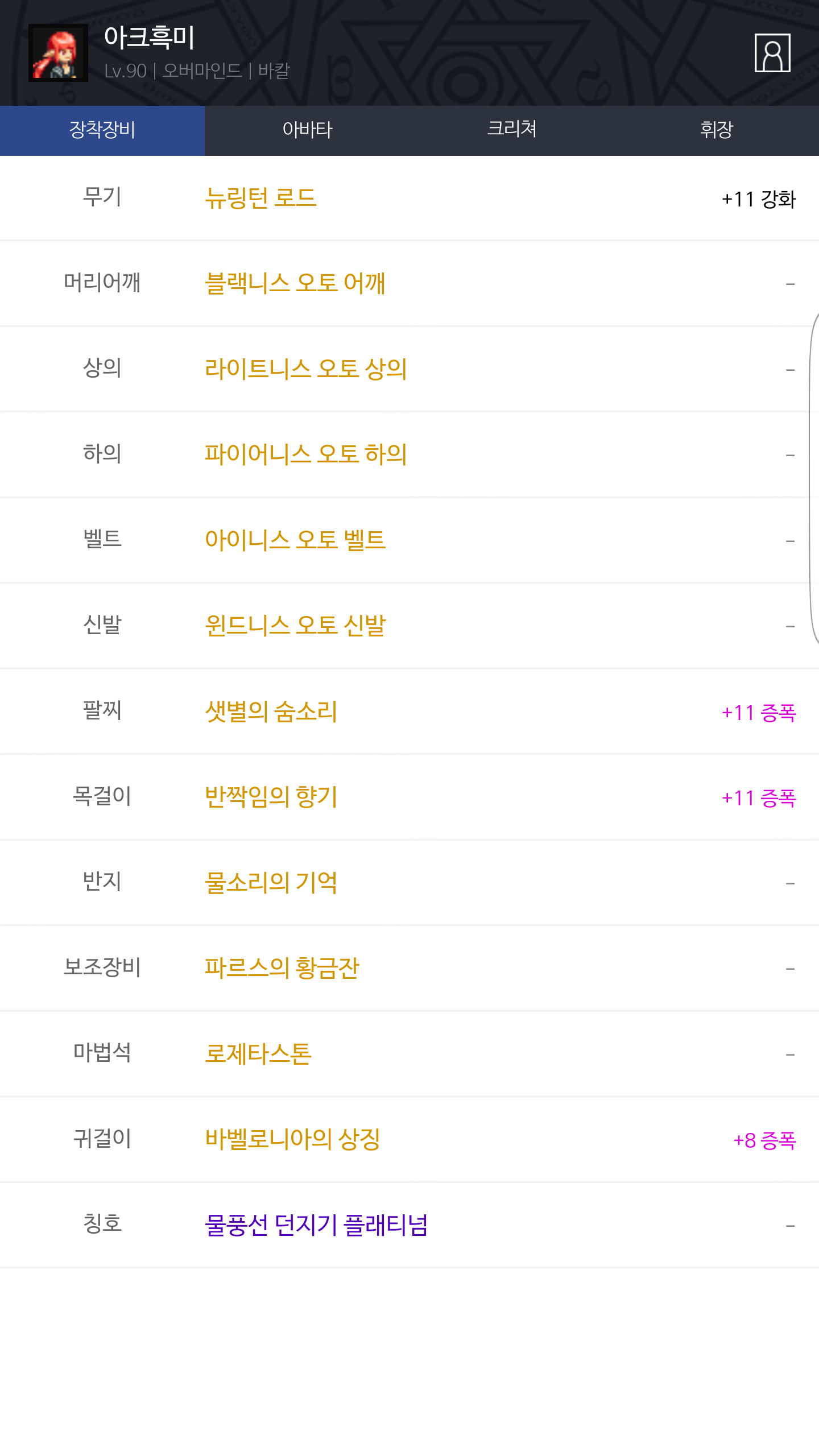Screen dimensions: 819x1456
Task: Open the 파르스의 황금잔 item
Action: point(282,968)
